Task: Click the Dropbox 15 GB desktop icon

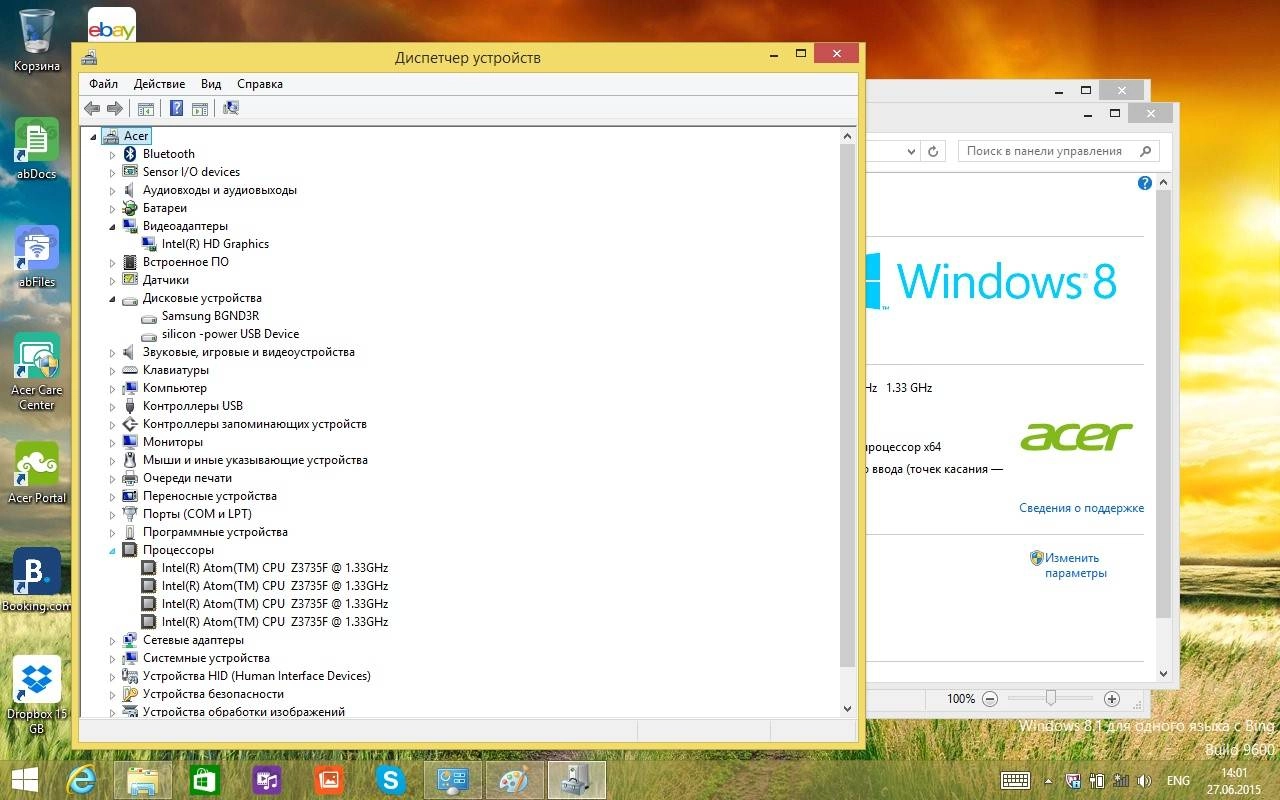Action: tap(37, 696)
